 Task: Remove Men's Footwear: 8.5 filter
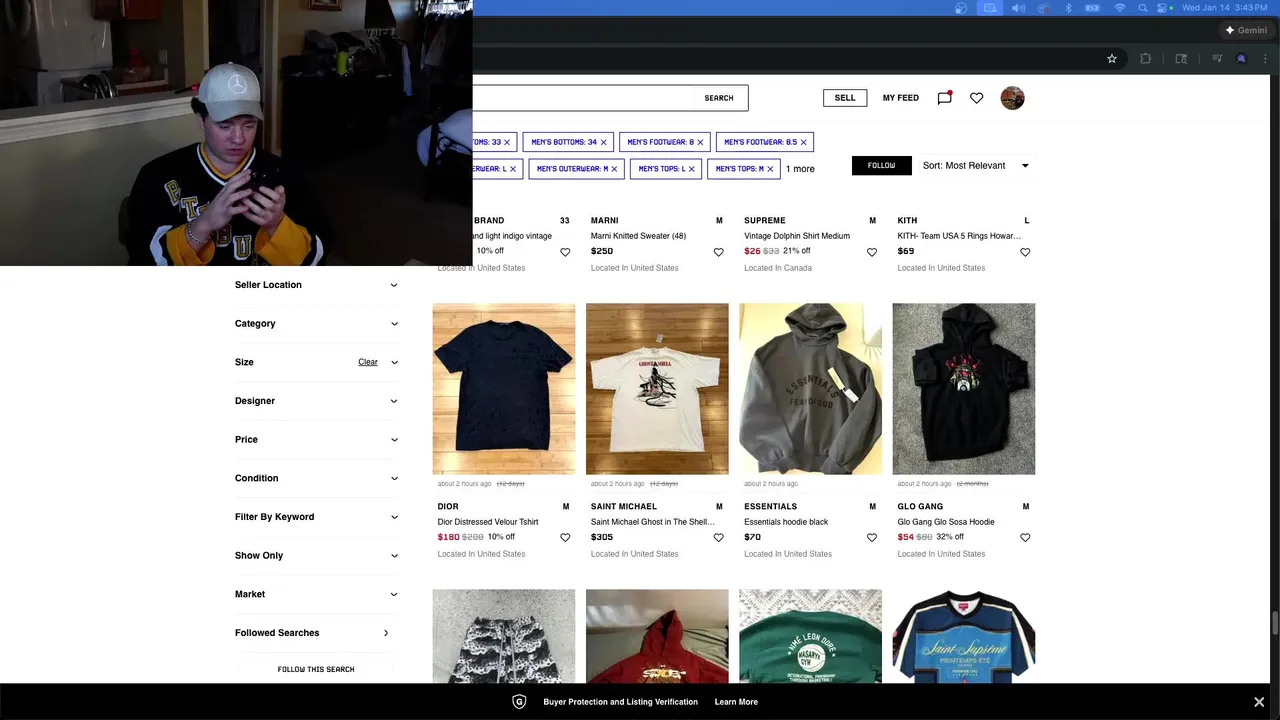[x=803, y=142]
